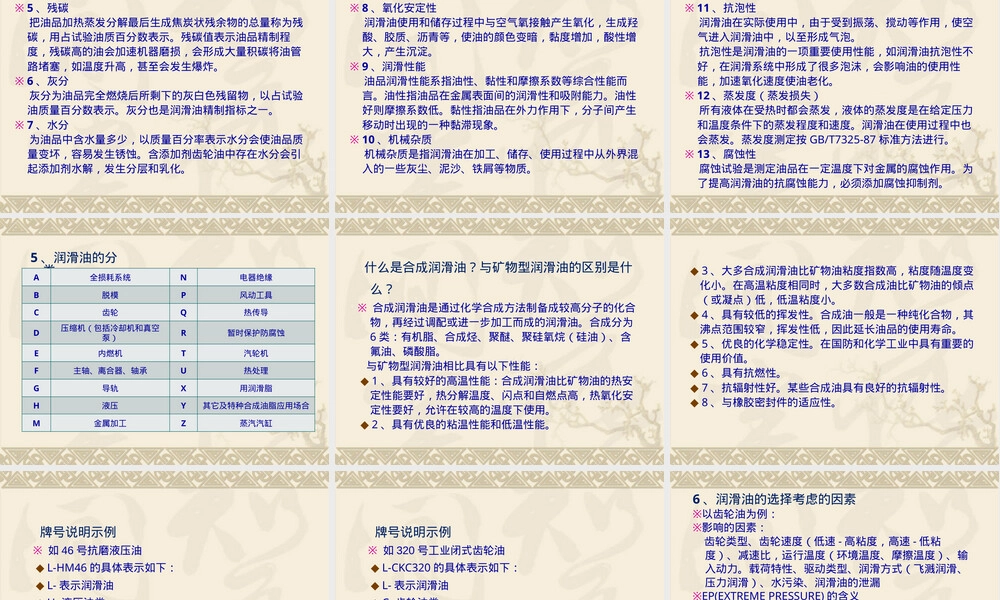The height and width of the screenshot is (600, 1000).
Task: Click table cell 电器绝缘 in row N
Action: click(x=256, y=277)
